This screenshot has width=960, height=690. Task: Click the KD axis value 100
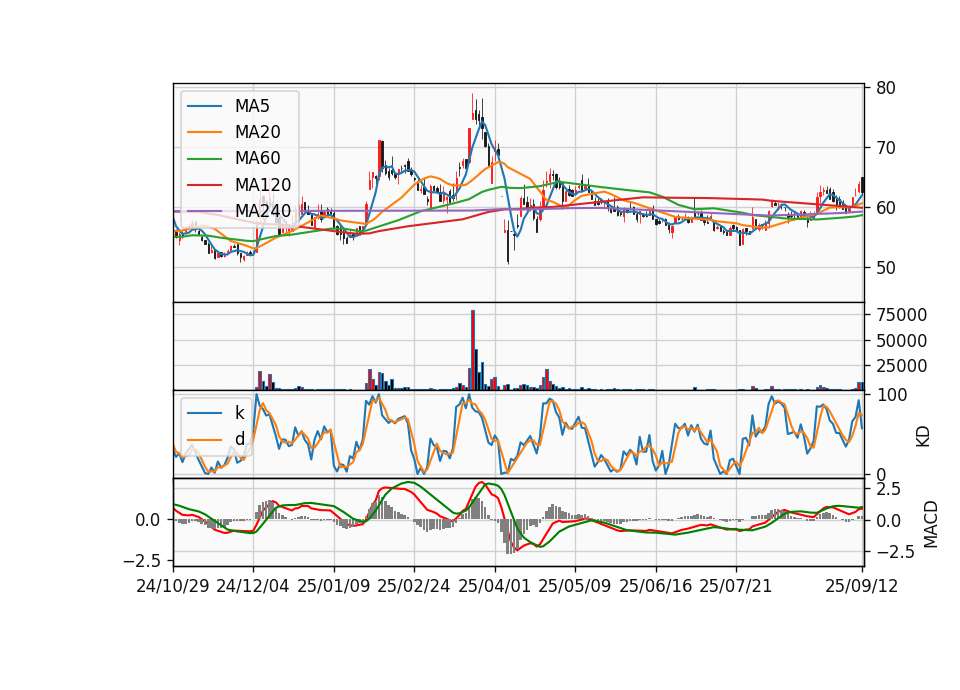pyautogui.click(x=892, y=395)
